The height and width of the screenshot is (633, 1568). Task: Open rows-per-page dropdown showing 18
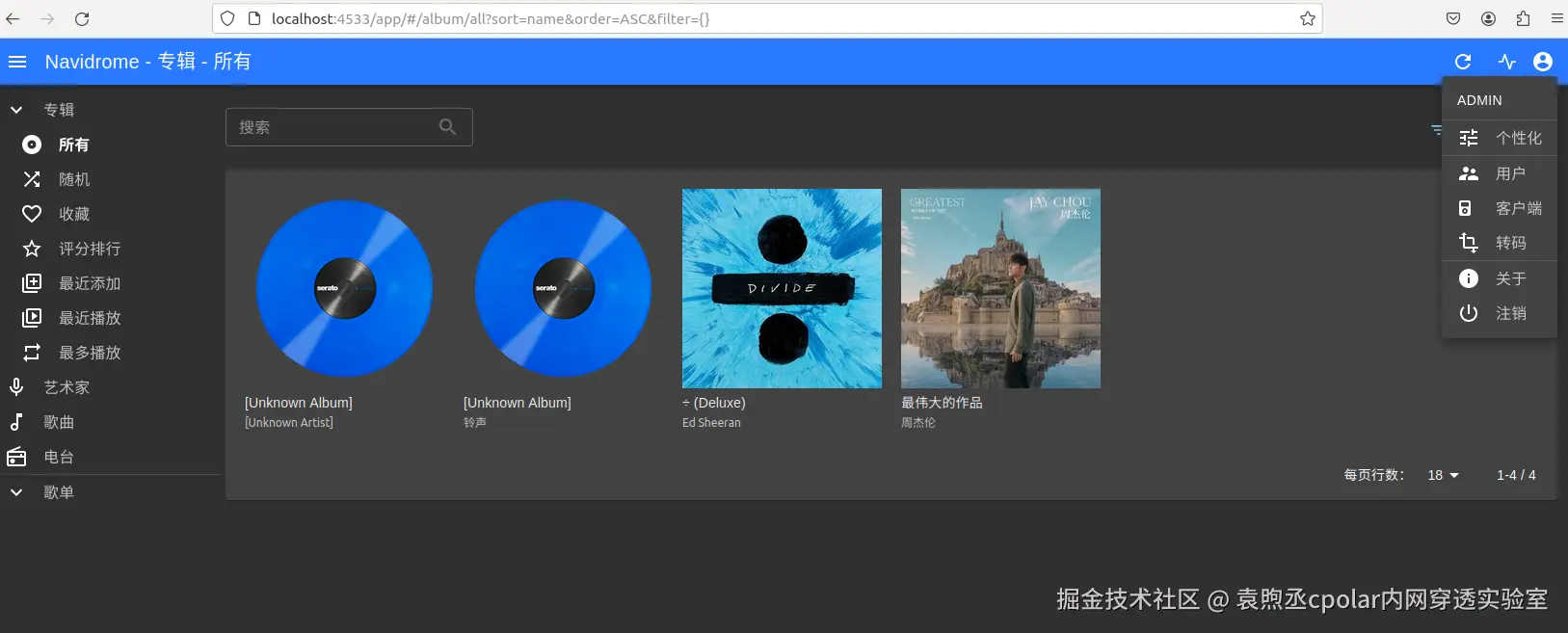click(1443, 475)
